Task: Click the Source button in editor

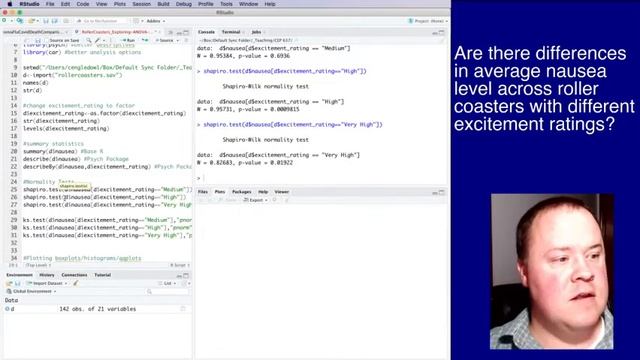Action: point(164,40)
